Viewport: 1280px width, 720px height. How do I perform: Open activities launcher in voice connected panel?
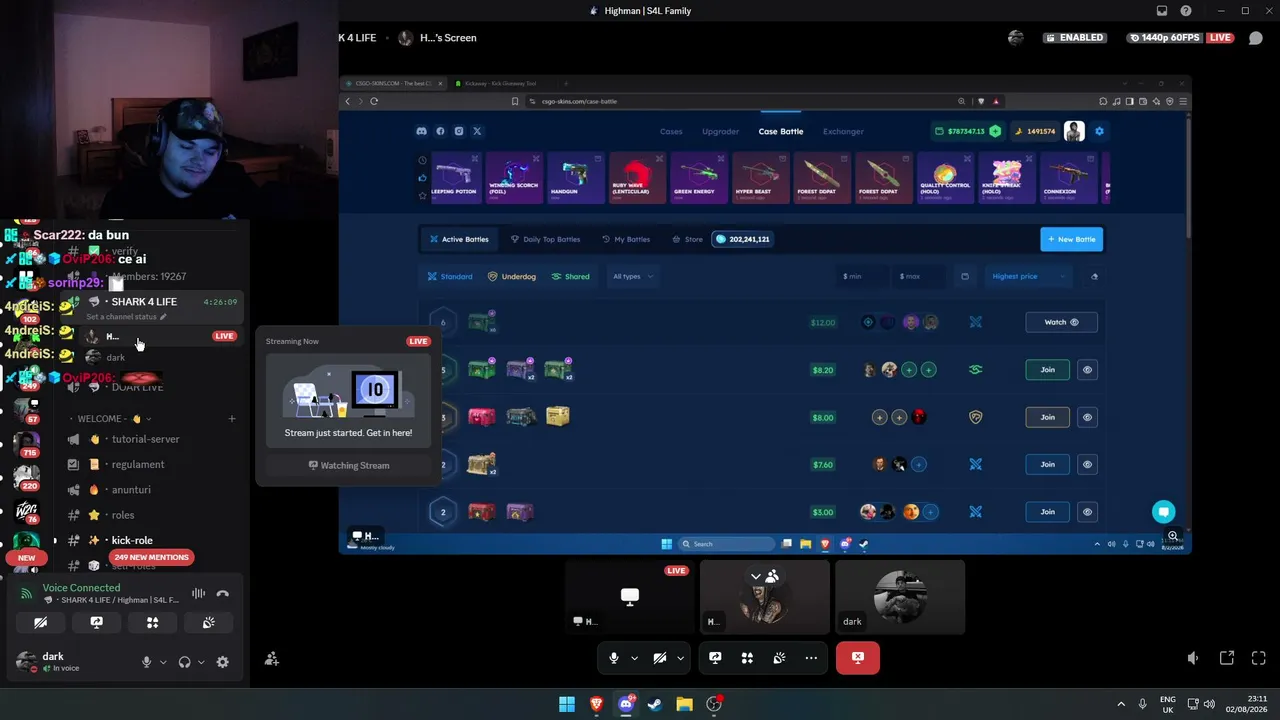click(x=152, y=622)
